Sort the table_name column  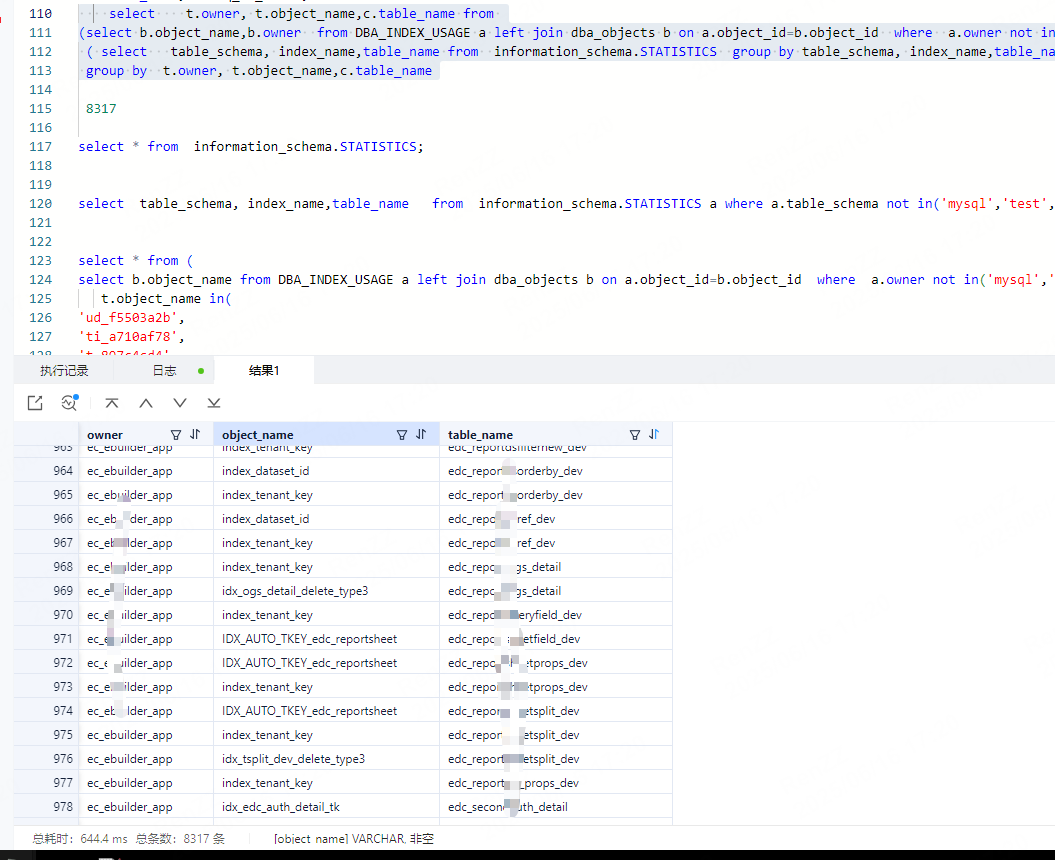[x=654, y=435]
